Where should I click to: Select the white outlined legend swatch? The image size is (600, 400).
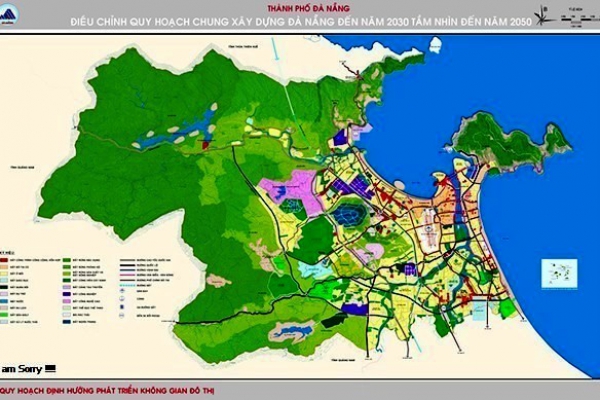tap(67, 315)
